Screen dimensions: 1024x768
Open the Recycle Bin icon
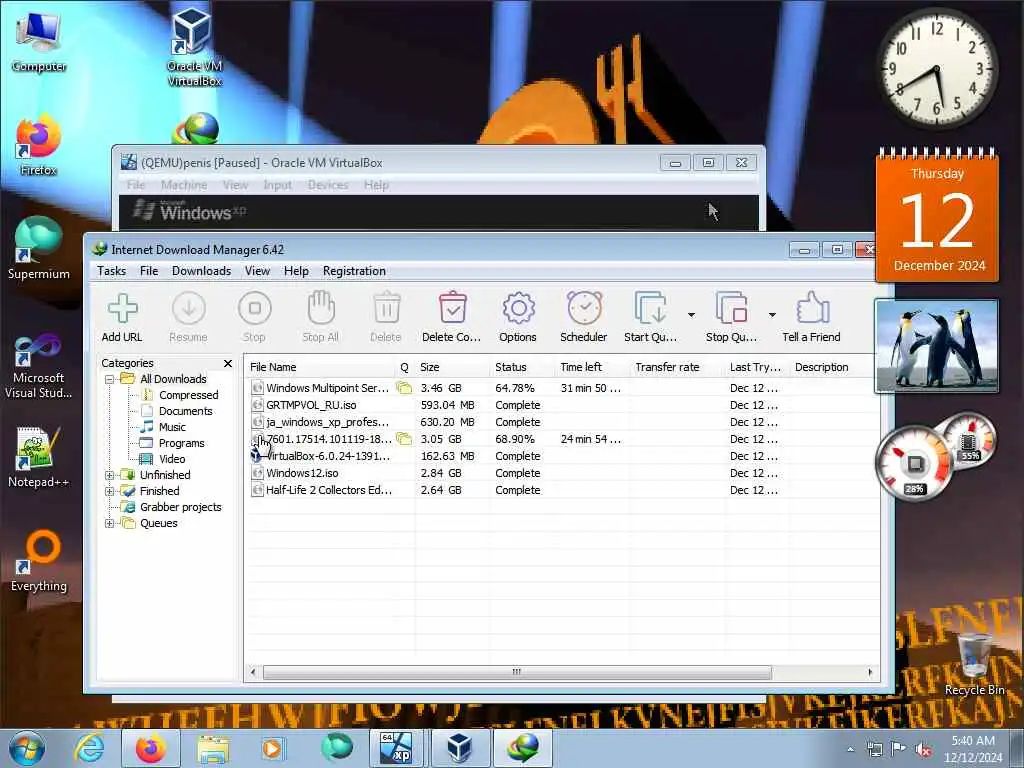[974, 663]
